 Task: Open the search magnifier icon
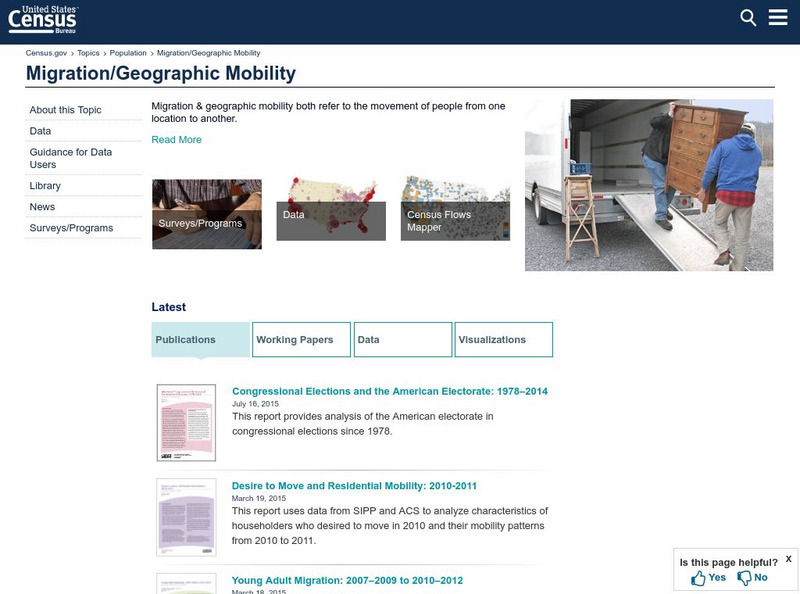point(746,17)
